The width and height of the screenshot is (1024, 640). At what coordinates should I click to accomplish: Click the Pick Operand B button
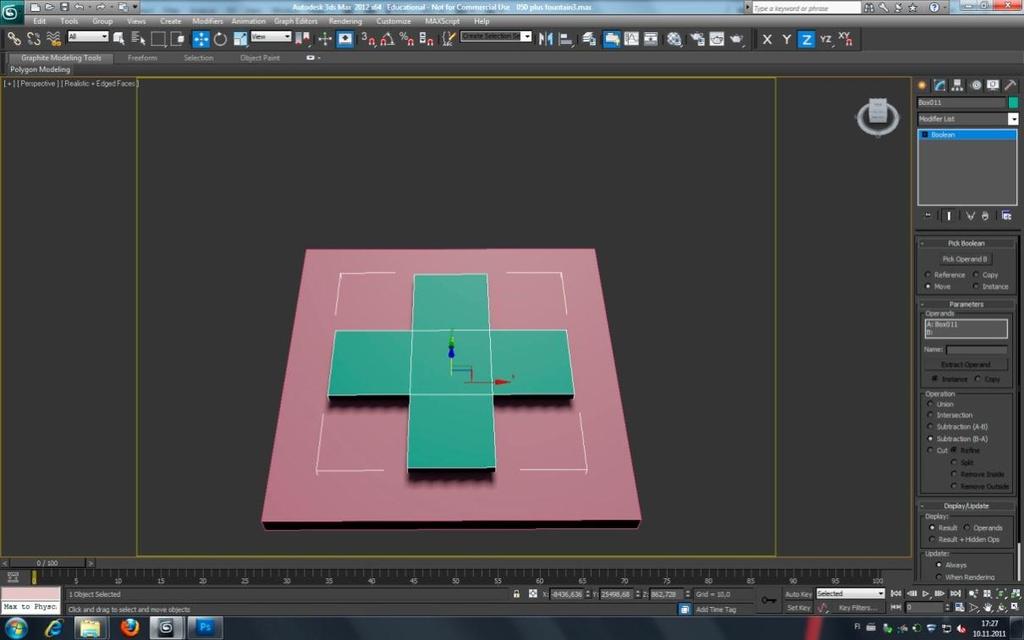click(965, 259)
